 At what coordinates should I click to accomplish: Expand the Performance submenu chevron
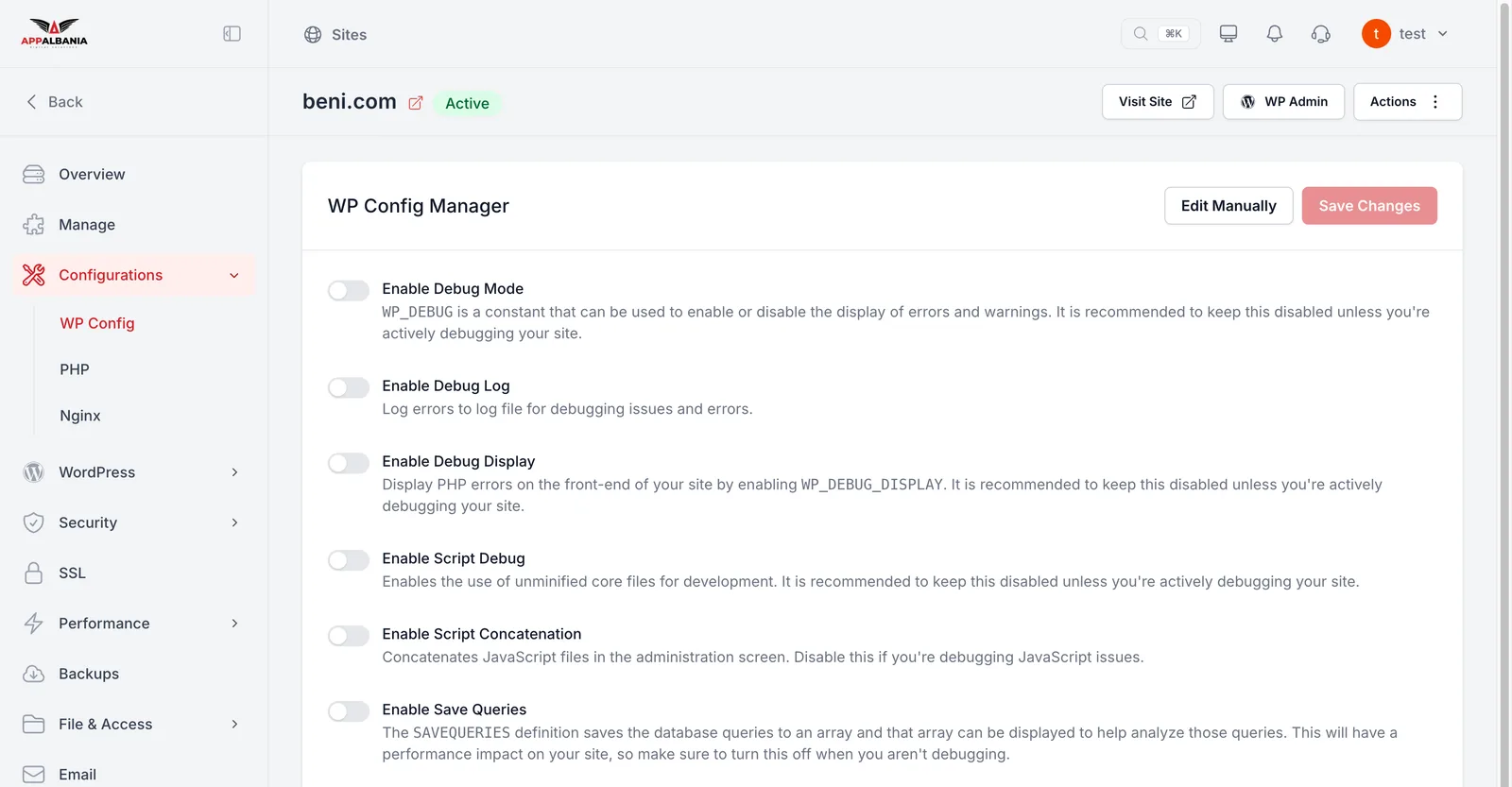[234, 624]
